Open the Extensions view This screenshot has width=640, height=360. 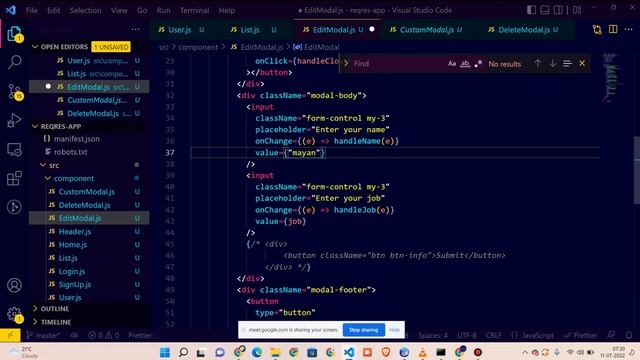(x=14, y=178)
